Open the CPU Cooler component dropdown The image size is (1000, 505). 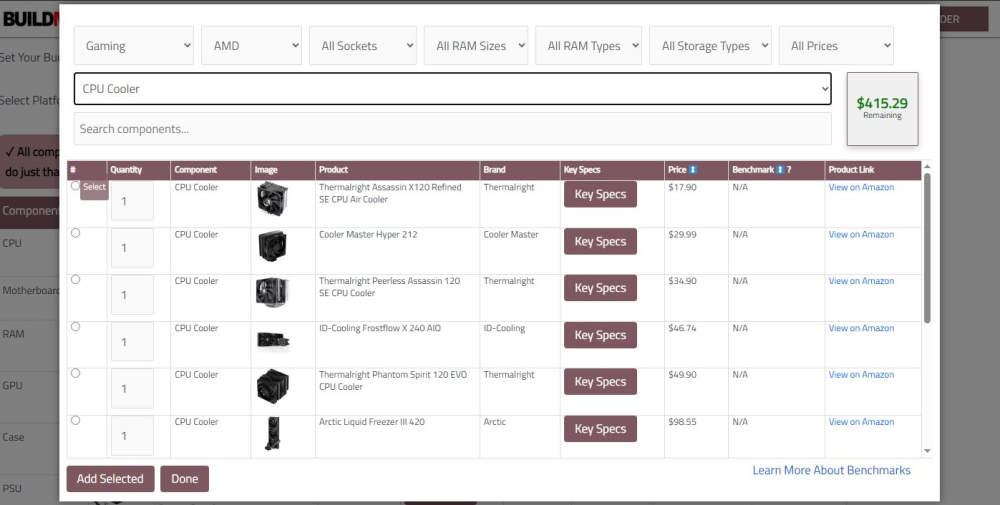pyautogui.click(x=453, y=89)
